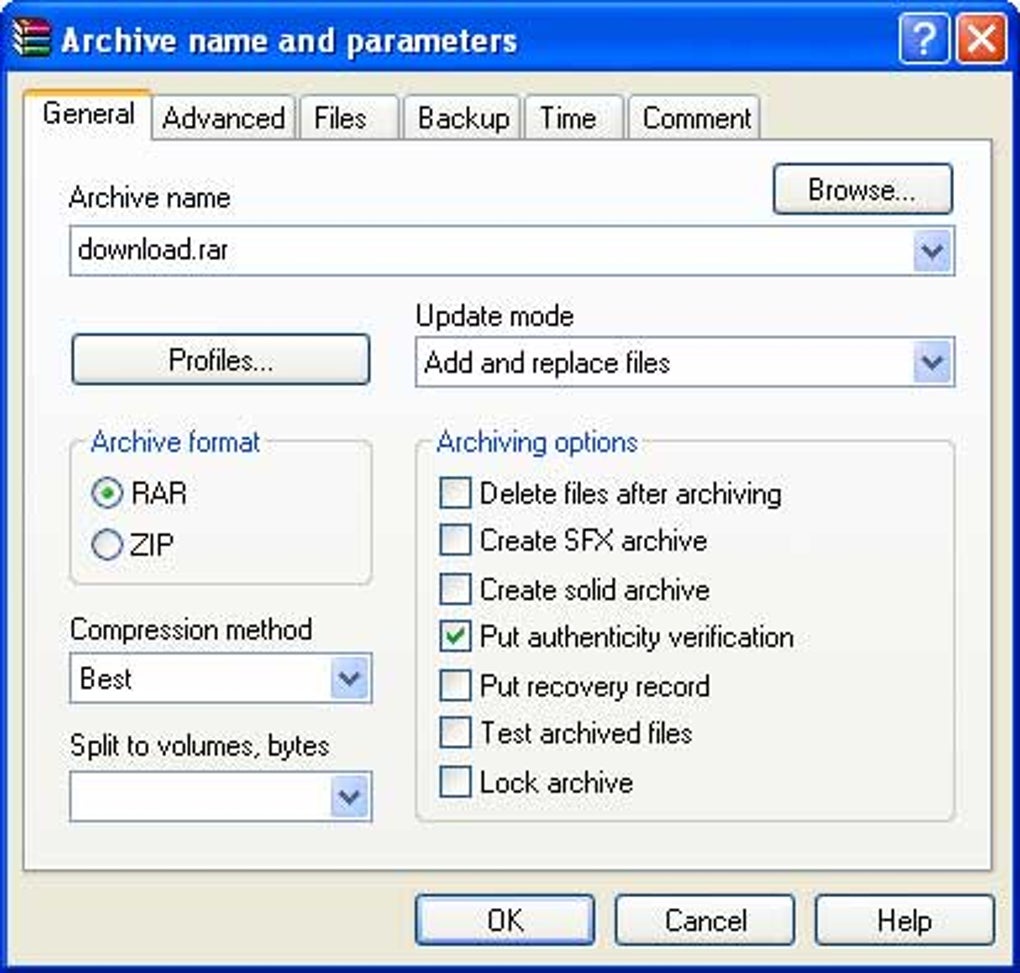
Task: Expand Split to volumes dropdown
Action: click(x=350, y=796)
